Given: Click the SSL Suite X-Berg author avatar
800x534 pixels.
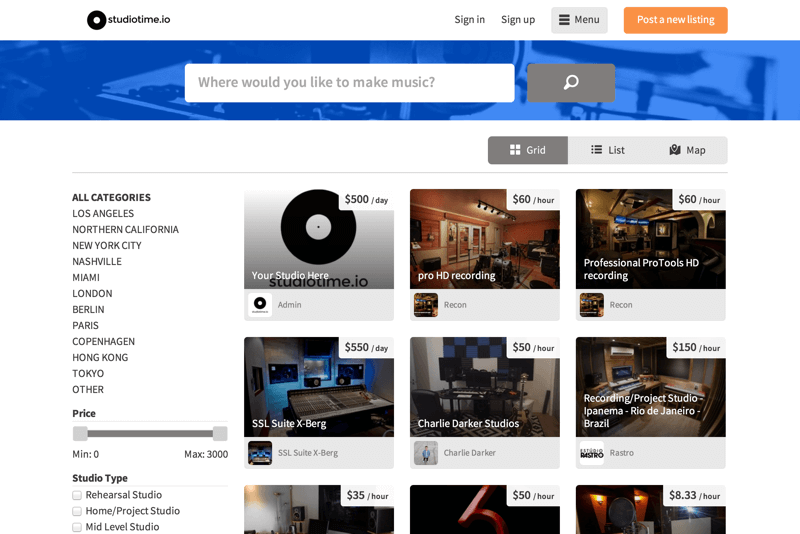Looking at the screenshot, I should 260,453.
